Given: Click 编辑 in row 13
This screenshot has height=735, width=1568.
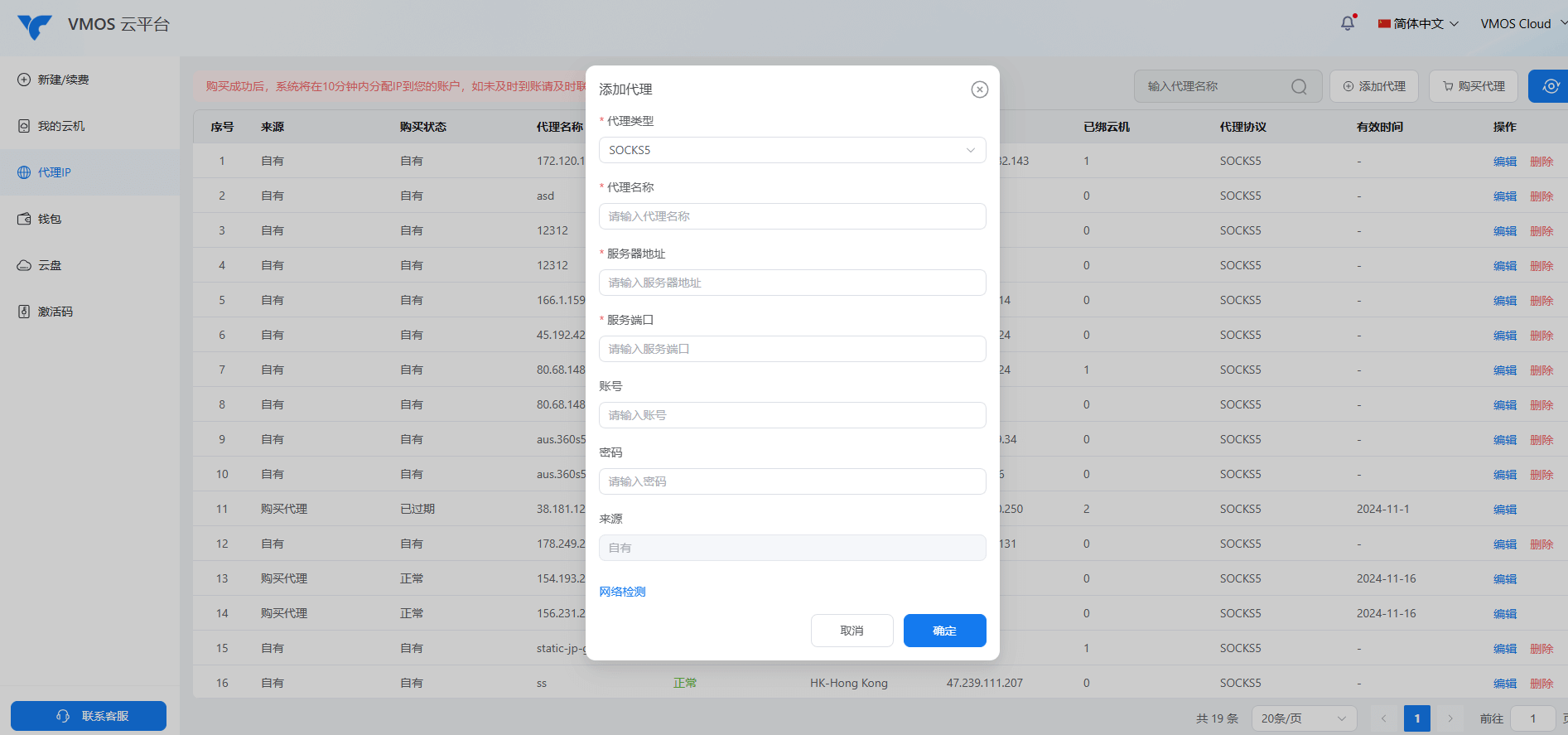Looking at the screenshot, I should (1504, 579).
